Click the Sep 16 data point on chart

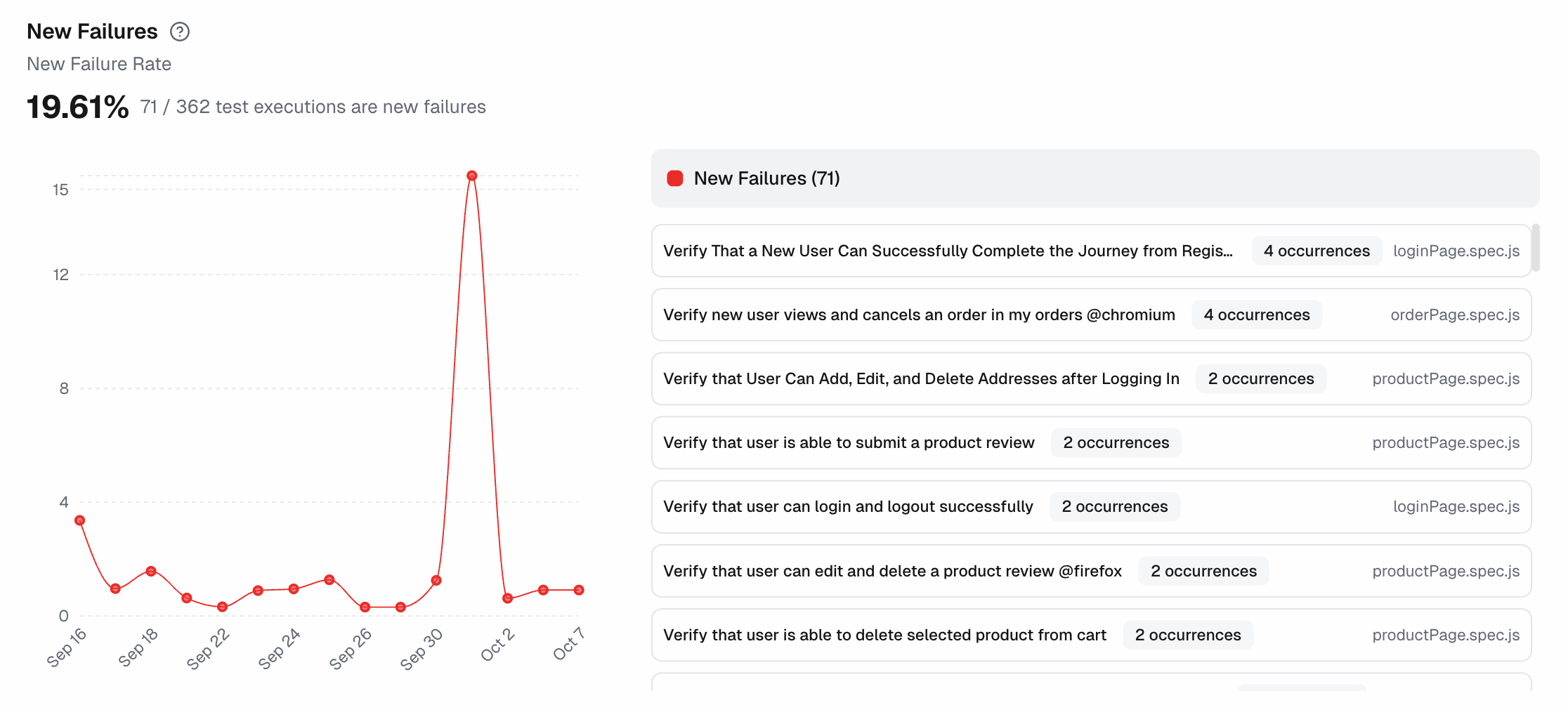[80, 520]
